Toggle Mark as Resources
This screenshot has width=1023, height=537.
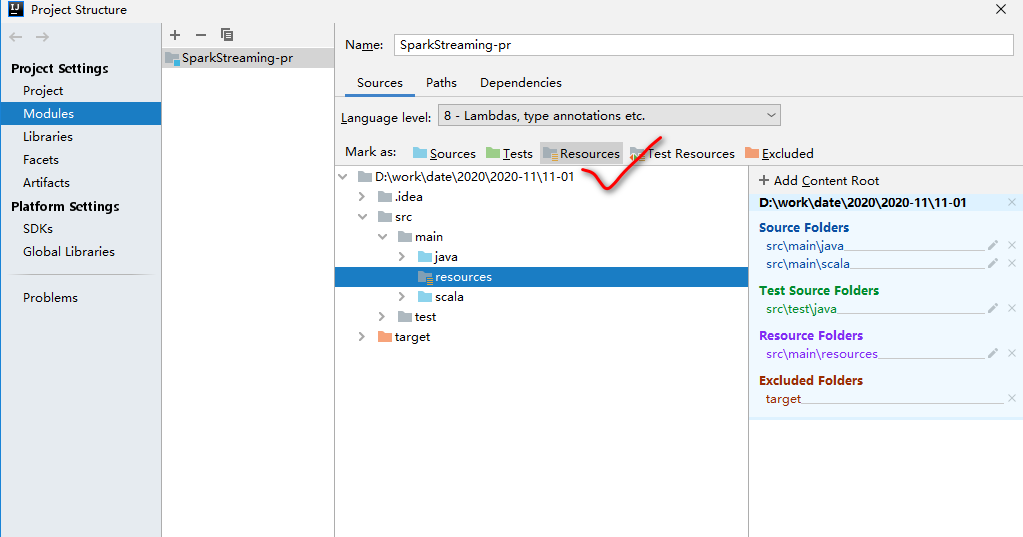(581, 153)
